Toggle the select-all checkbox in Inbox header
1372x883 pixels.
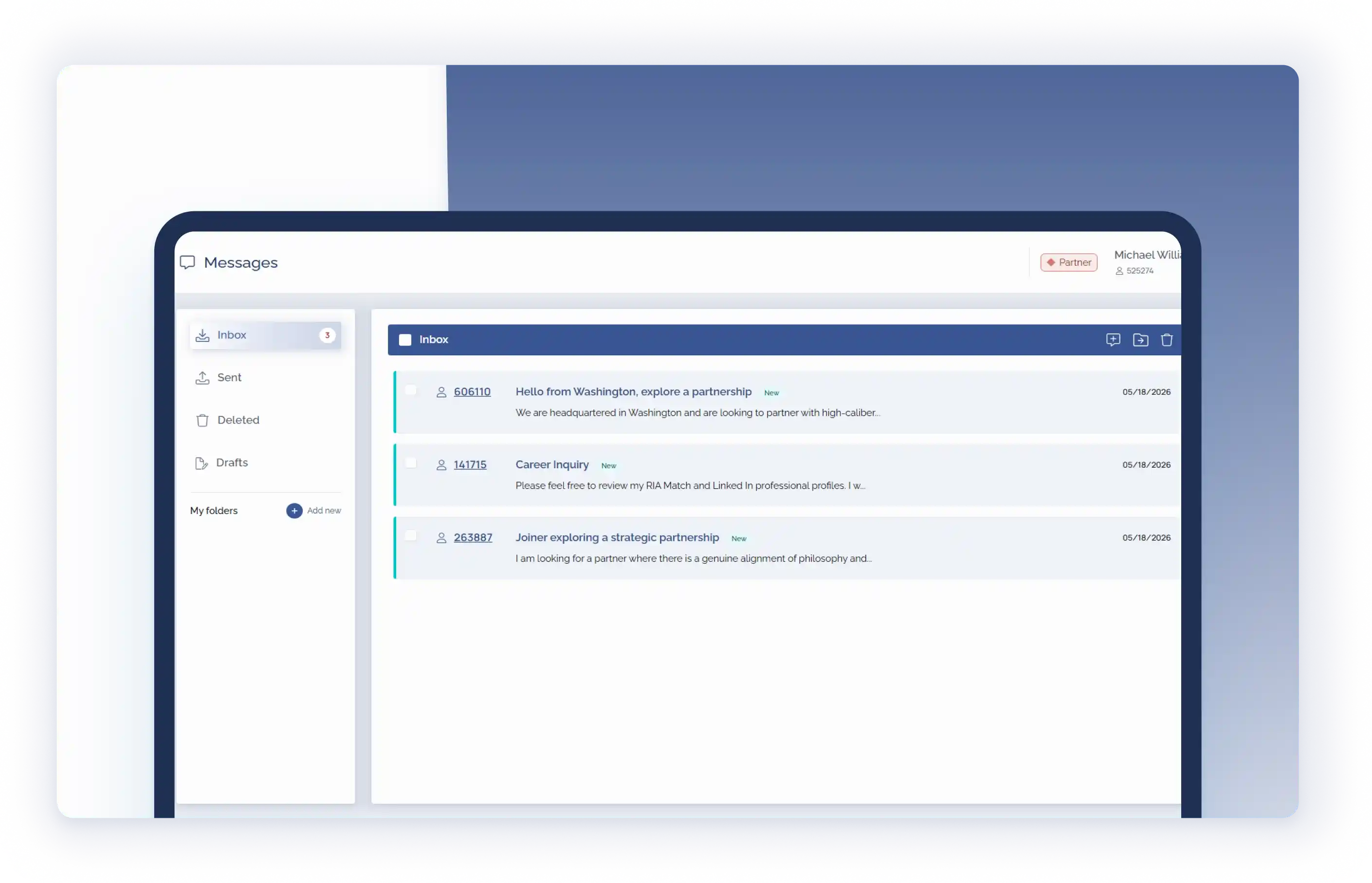point(405,340)
